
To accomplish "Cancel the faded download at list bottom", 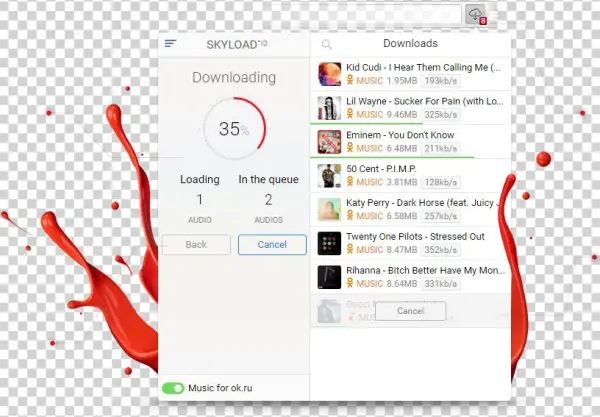I will coord(411,311).
